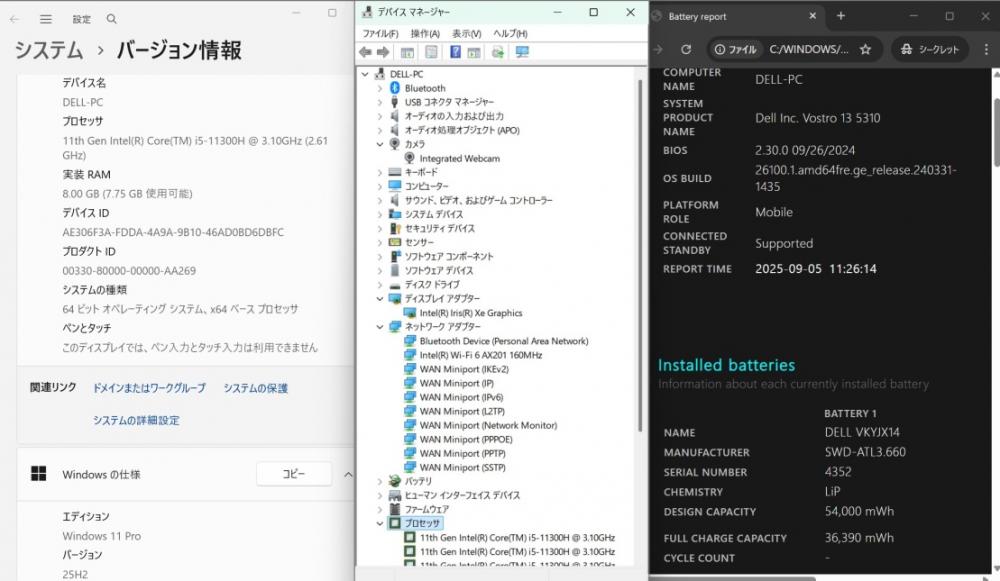
Task: Select Intel(R) Wi-Fi 6 AX201 160MHz adapter
Action: tap(481, 355)
